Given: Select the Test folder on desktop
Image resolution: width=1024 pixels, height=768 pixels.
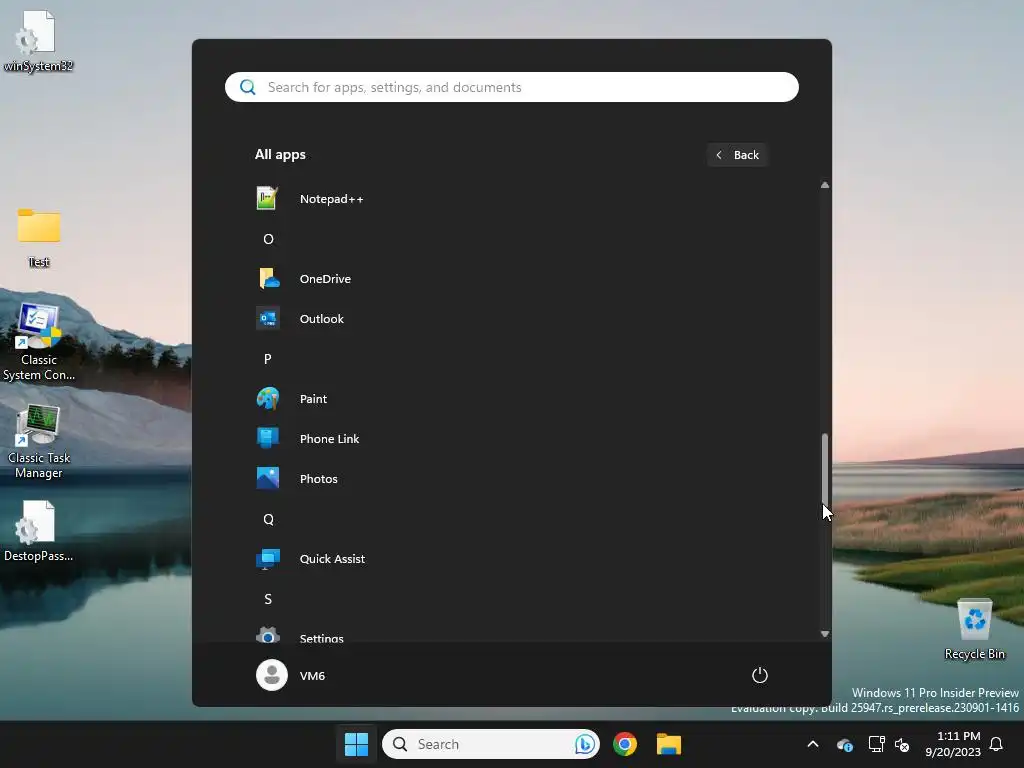Looking at the screenshot, I should (x=39, y=238).
